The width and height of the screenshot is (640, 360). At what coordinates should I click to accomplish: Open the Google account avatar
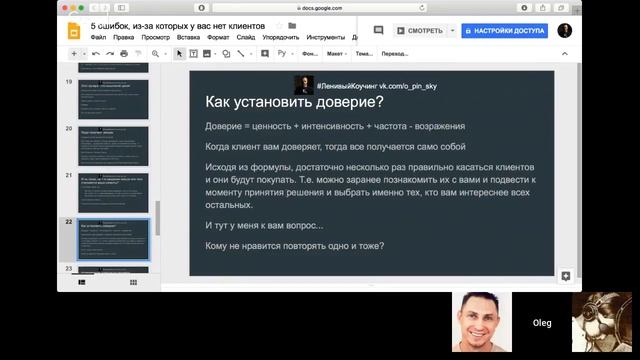pos(564,31)
